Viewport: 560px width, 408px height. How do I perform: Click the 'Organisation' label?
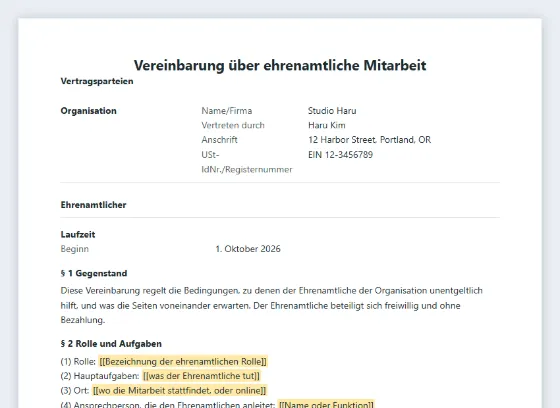coord(89,111)
